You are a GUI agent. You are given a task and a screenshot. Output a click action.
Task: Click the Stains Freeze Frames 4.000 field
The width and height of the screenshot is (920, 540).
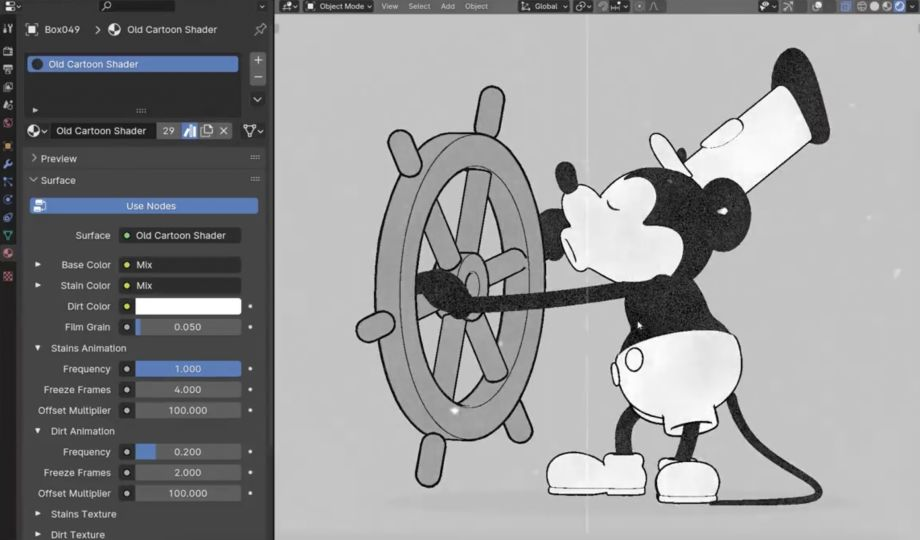[x=188, y=390]
